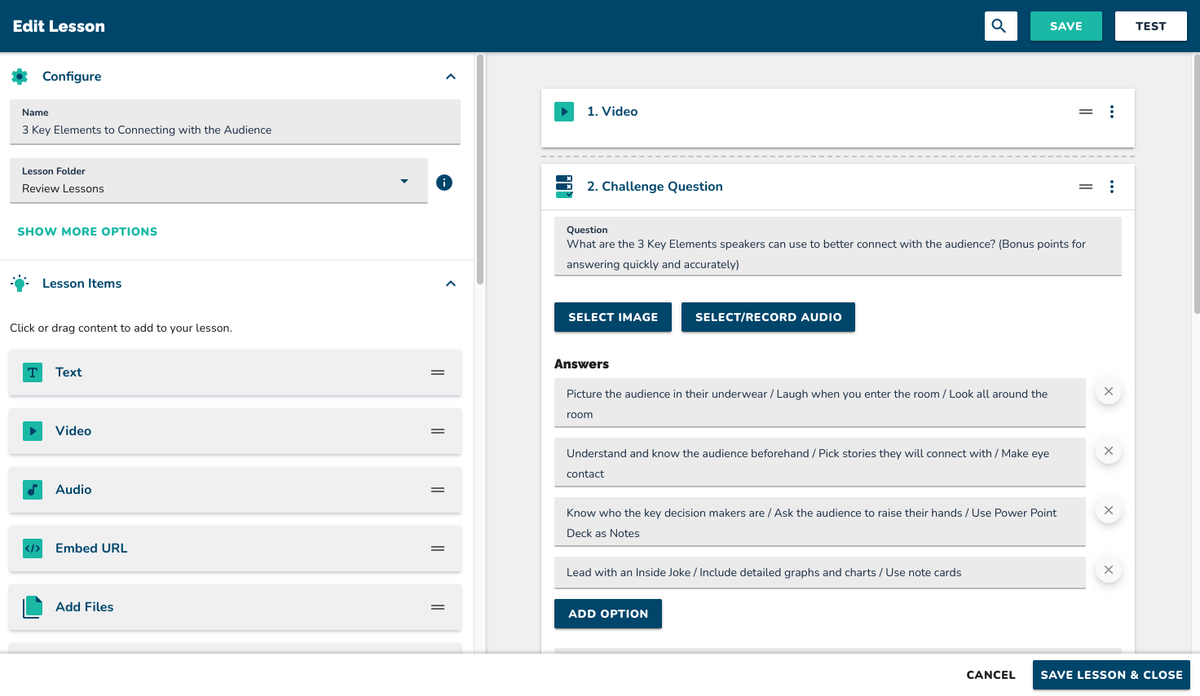
Task: Edit the 'Lead with an Inside Joke' answer field
Action: [x=820, y=573]
